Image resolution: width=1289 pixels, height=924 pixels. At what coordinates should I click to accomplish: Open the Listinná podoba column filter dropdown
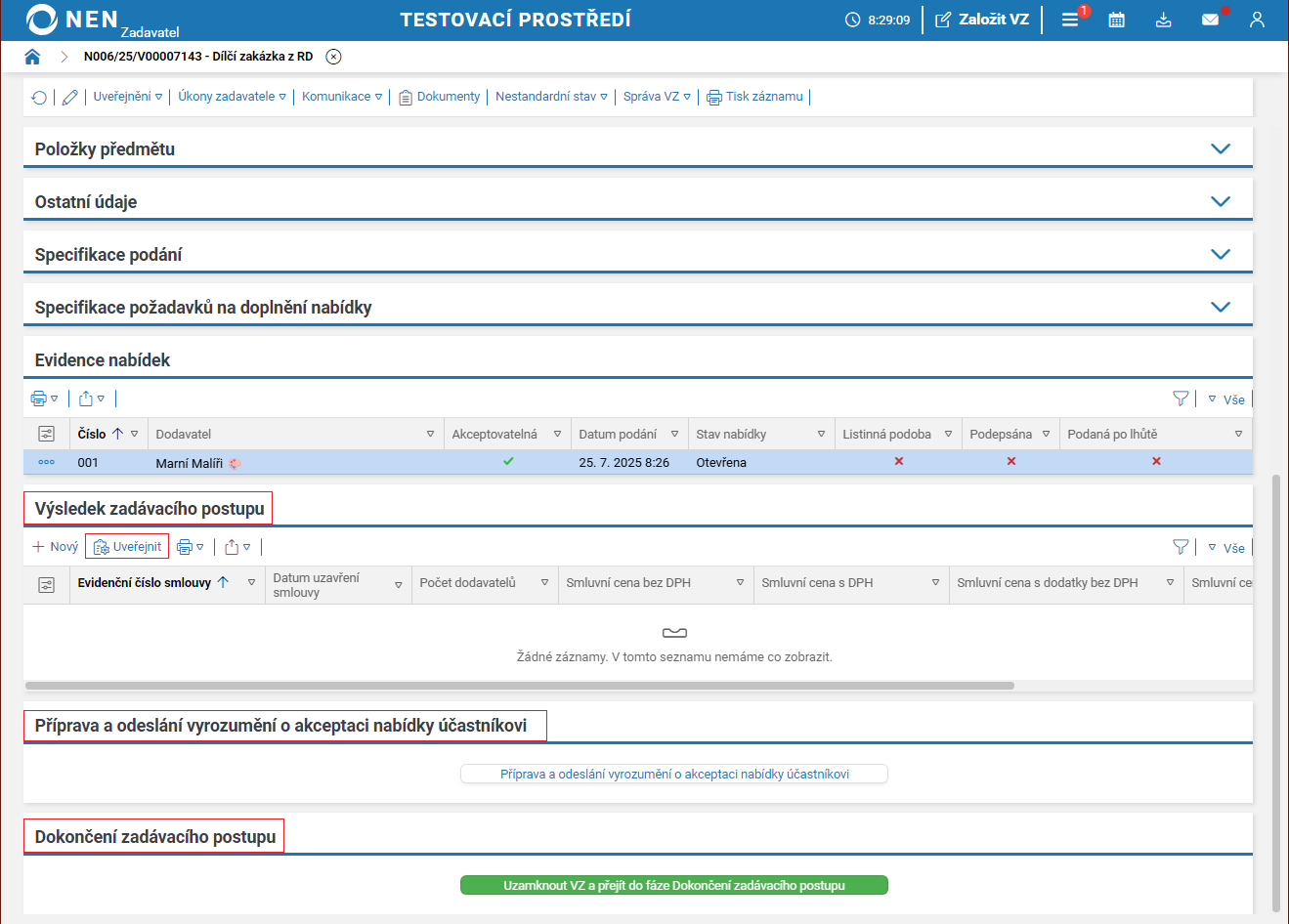click(x=948, y=434)
